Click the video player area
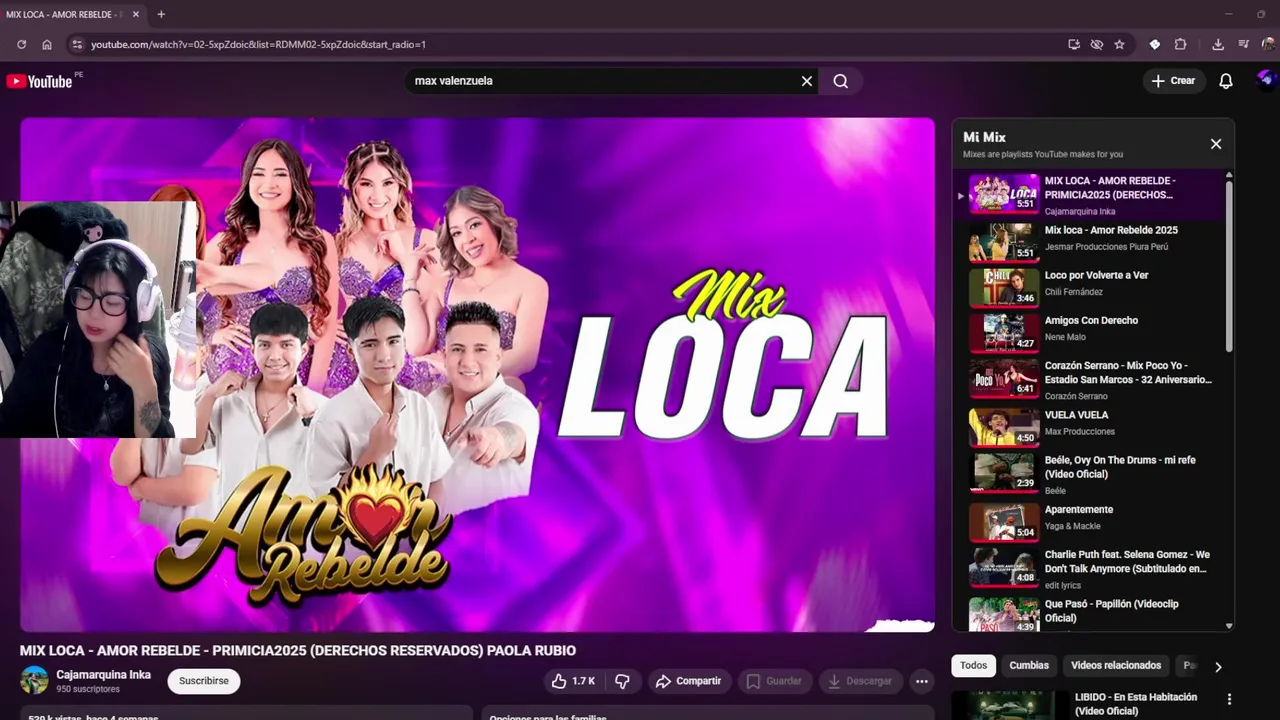 pos(477,375)
